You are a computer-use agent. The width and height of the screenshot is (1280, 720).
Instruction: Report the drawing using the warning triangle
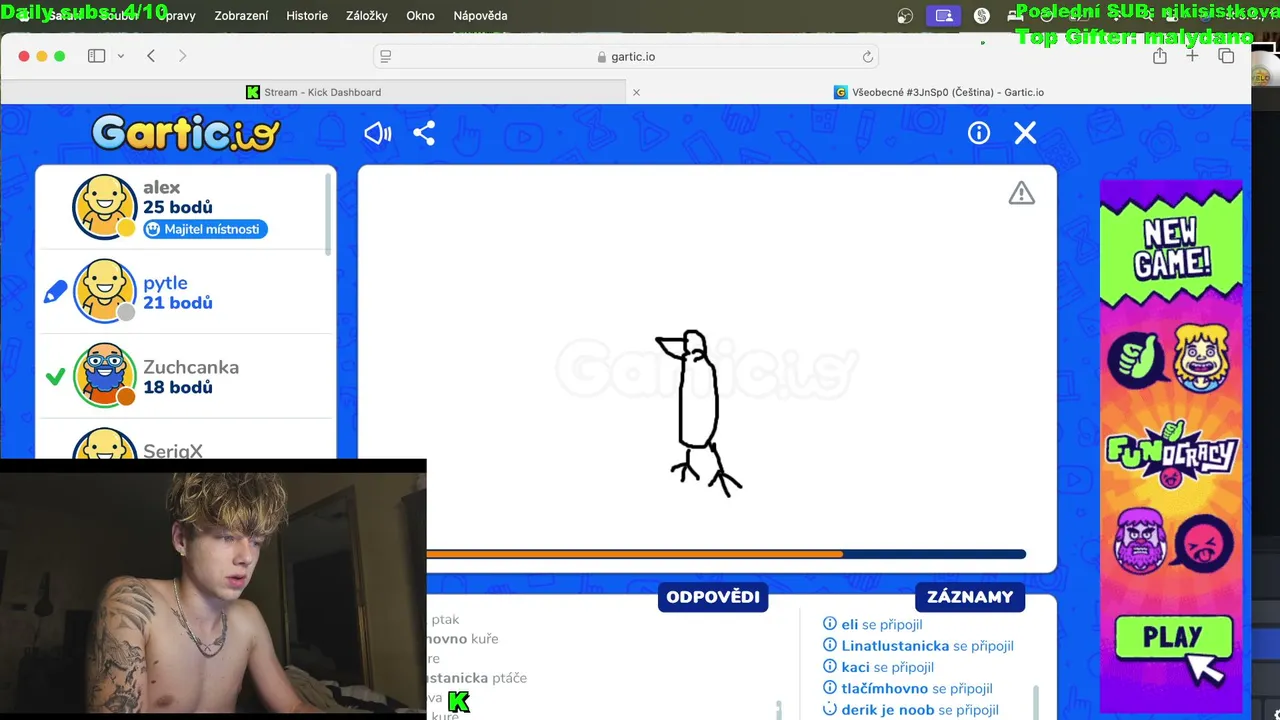pos(1021,193)
